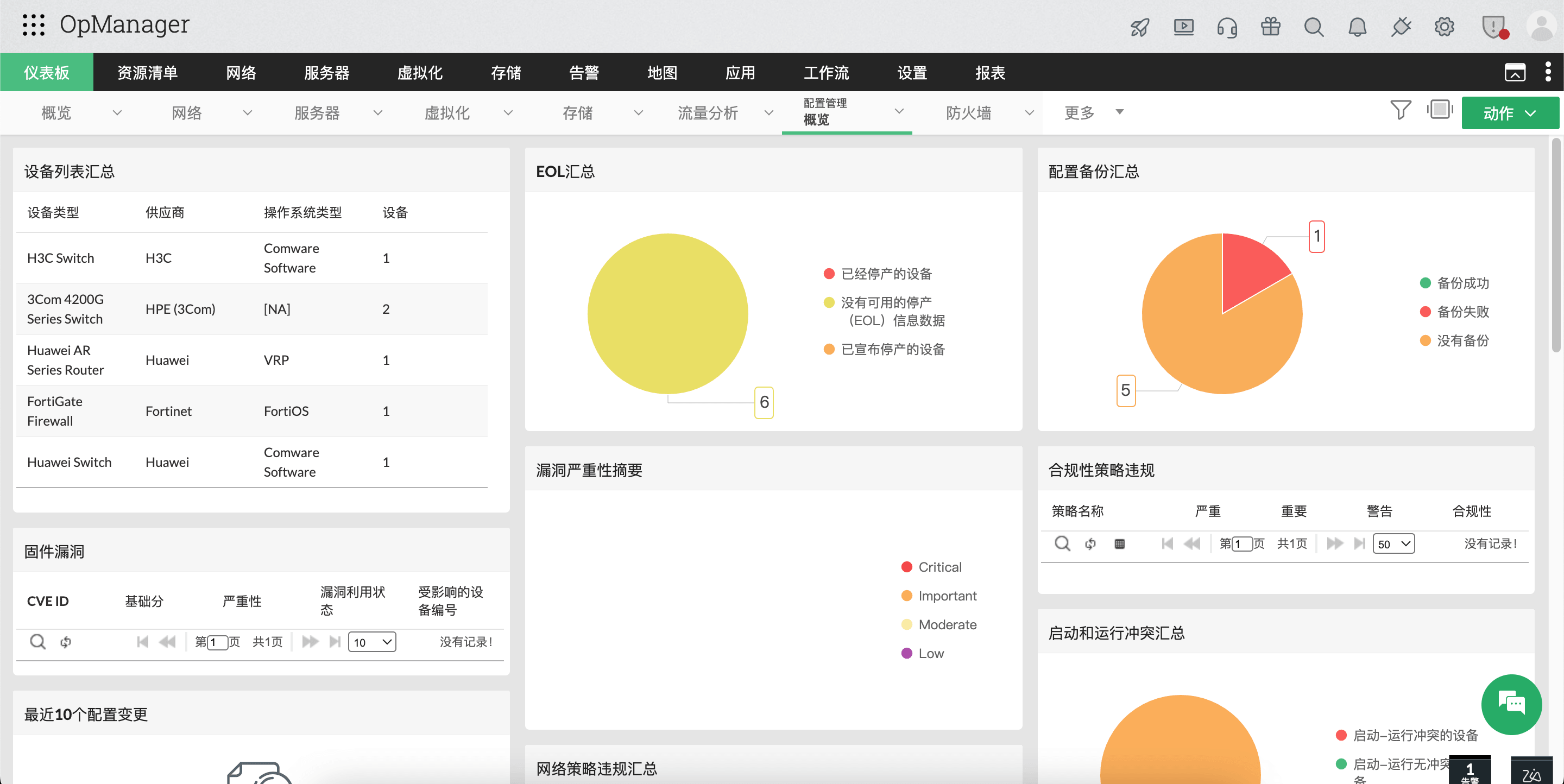
Task: Open the 地图 tab
Action: click(x=663, y=72)
